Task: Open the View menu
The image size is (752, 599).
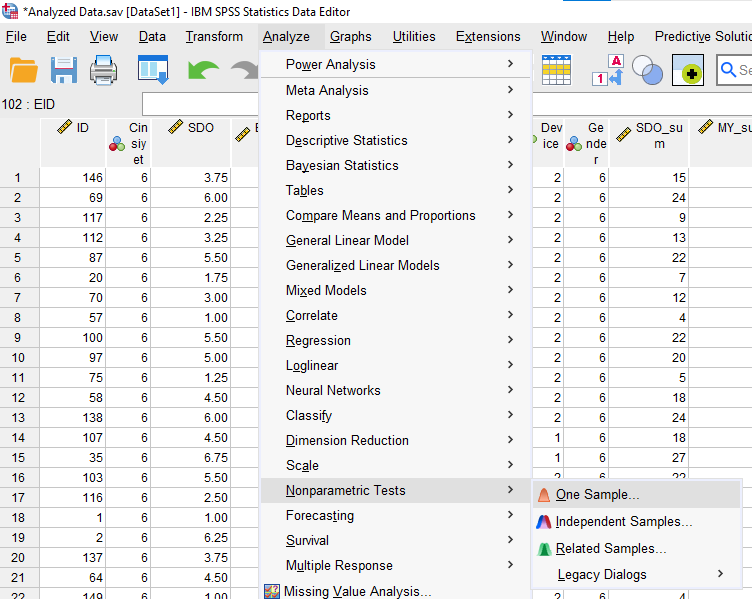Action: [x=104, y=36]
